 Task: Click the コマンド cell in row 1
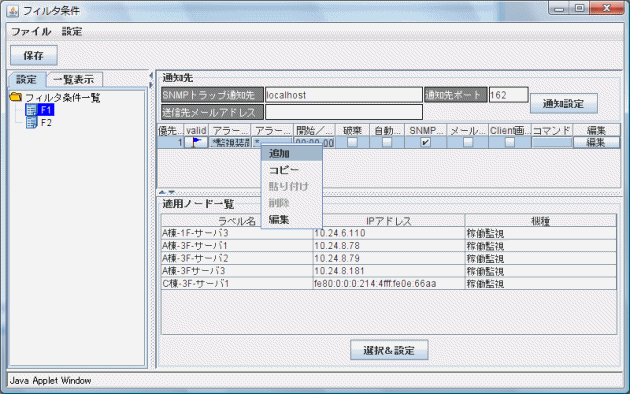coord(552,142)
